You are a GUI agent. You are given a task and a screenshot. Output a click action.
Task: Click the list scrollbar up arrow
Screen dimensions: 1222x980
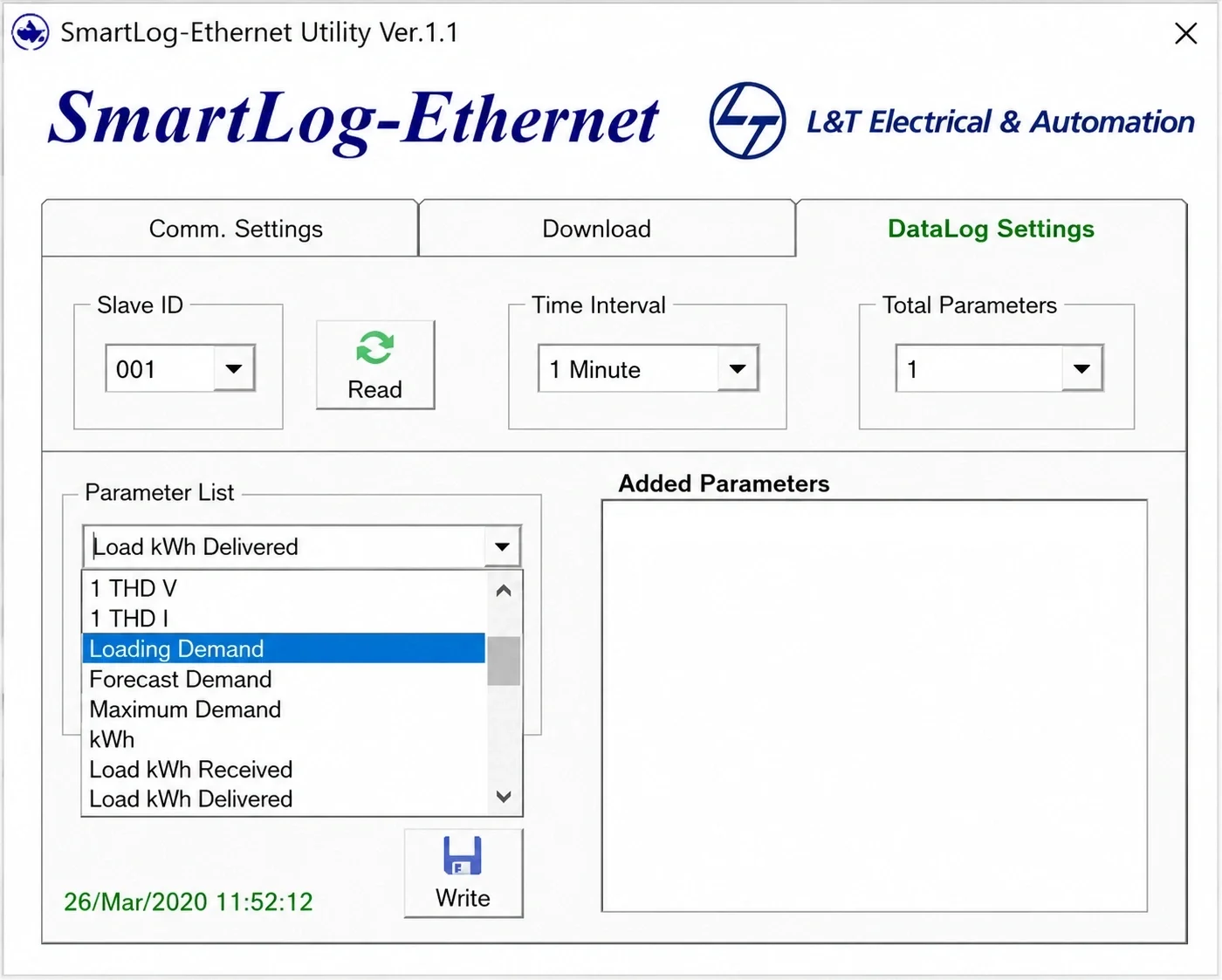coord(504,591)
